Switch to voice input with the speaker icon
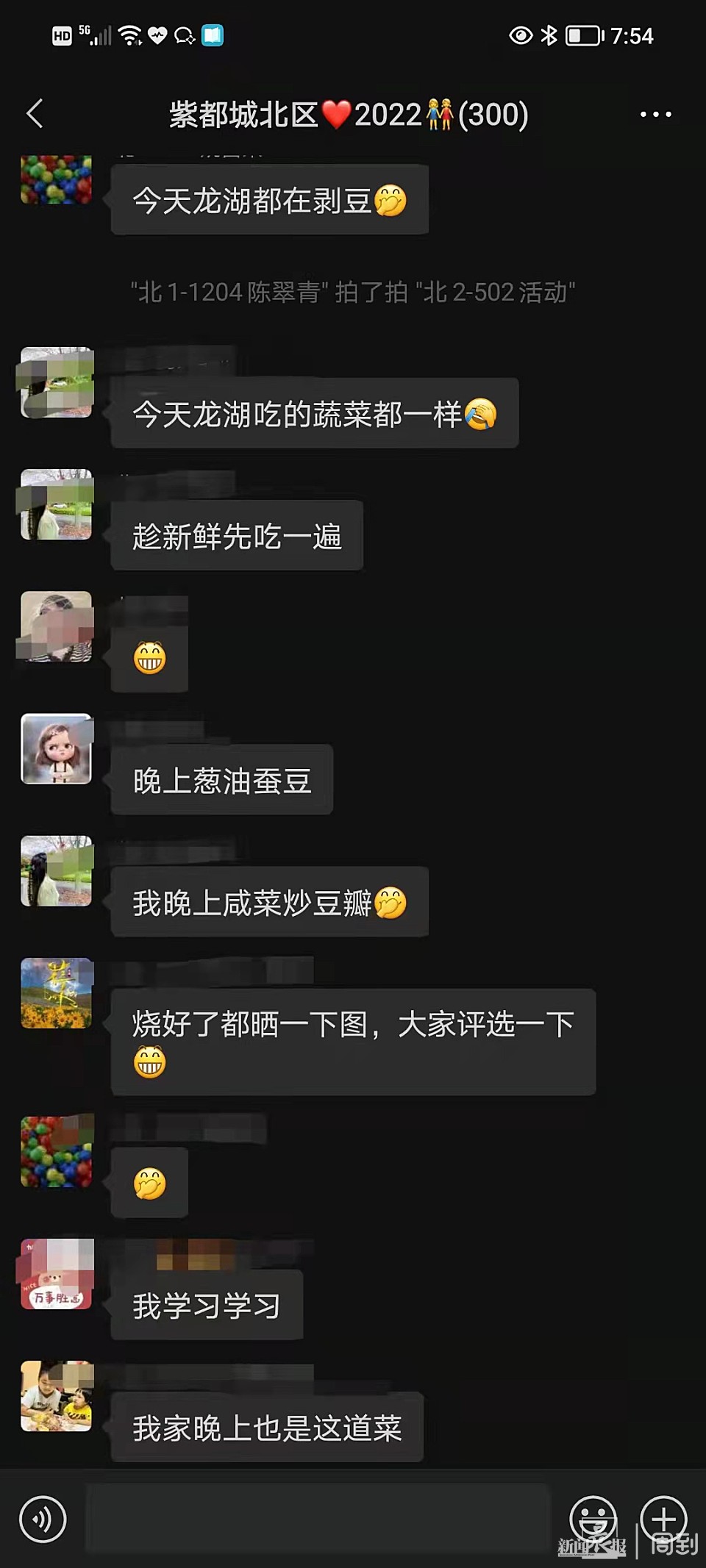The width and height of the screenshot is (706, 1568). click(43, 1519)
